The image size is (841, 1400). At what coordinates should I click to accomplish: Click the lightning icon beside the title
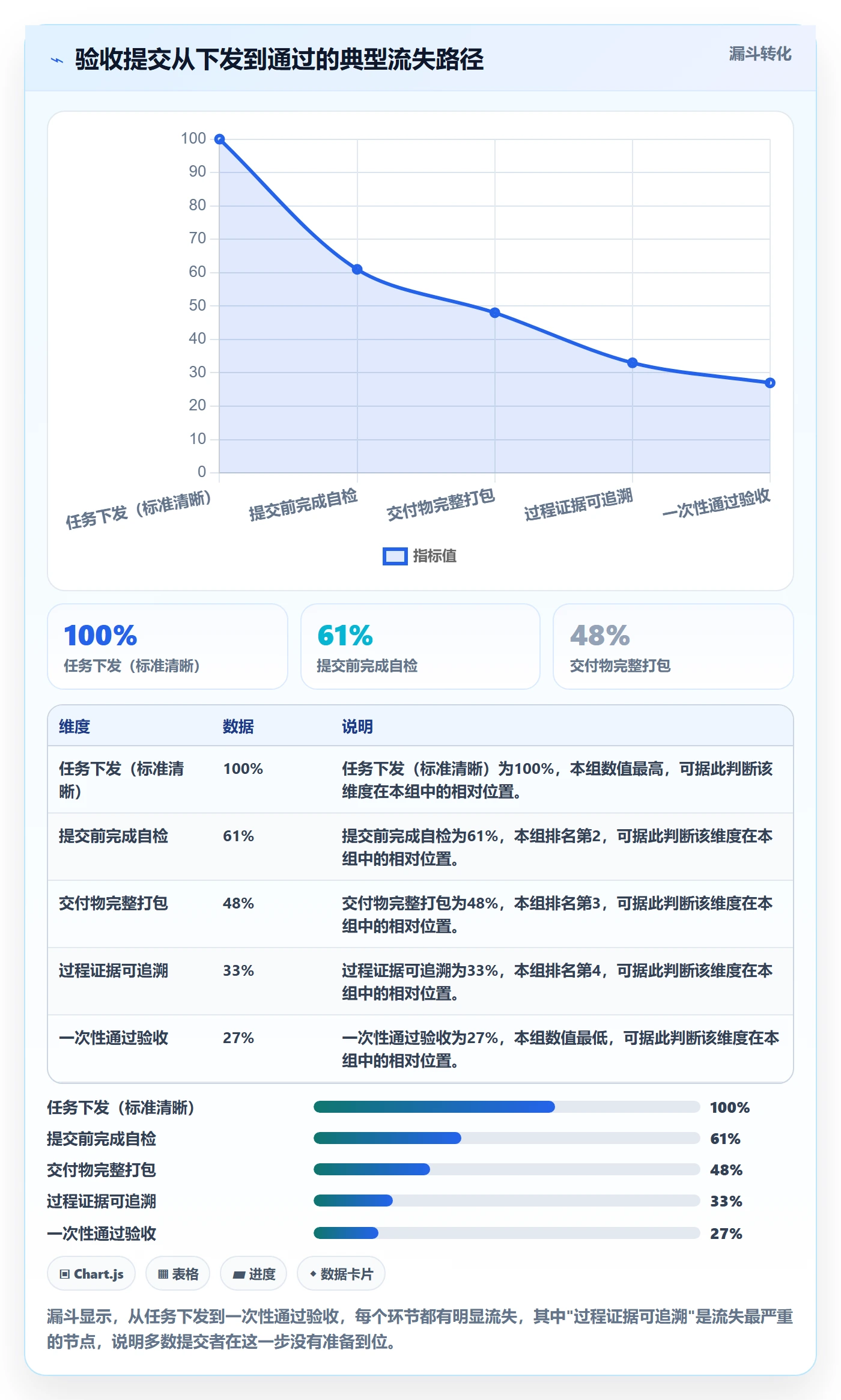[57, 60]
